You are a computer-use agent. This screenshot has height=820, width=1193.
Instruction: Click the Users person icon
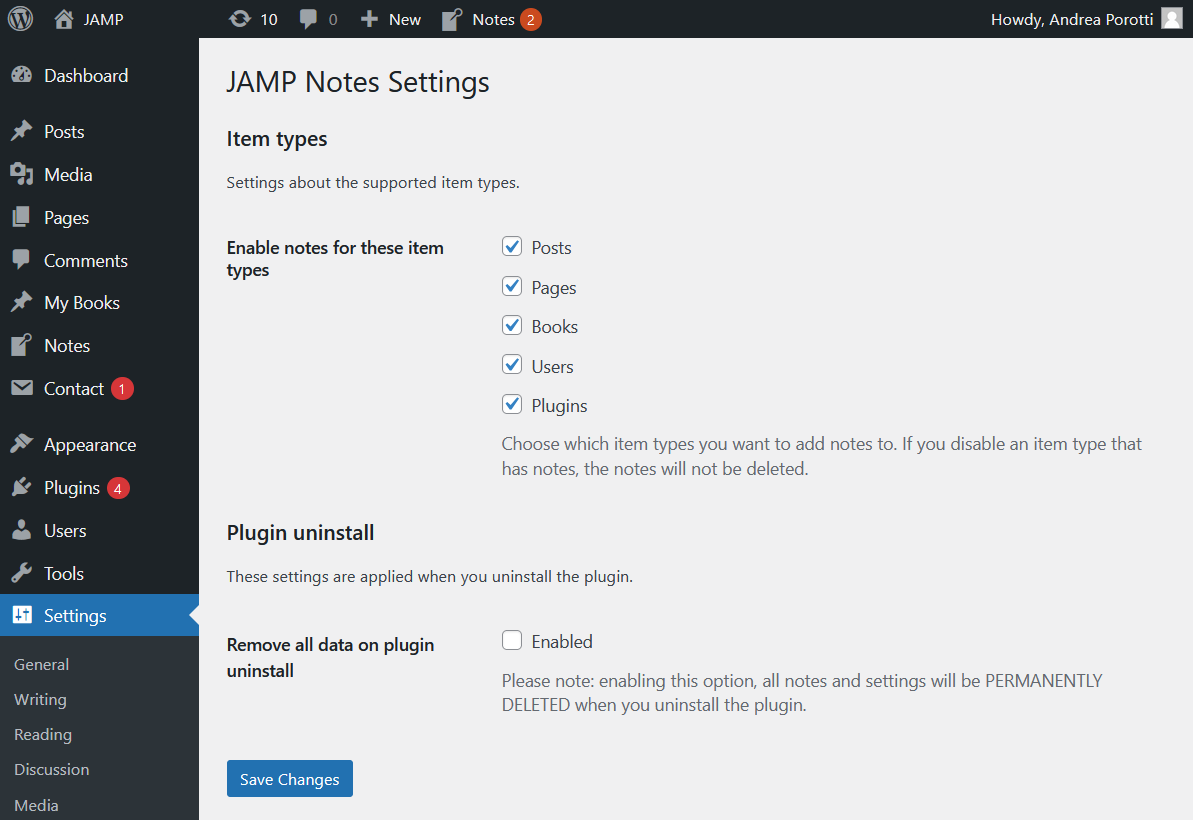tap(22, 530)
